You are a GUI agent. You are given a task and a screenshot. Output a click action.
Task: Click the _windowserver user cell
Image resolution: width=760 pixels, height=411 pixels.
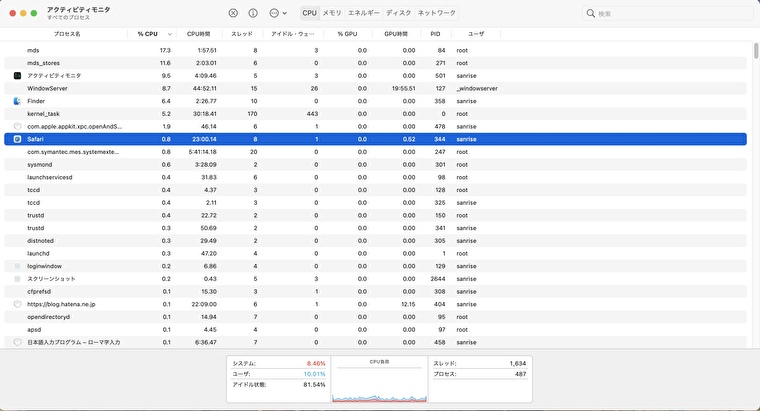[477, 88]
